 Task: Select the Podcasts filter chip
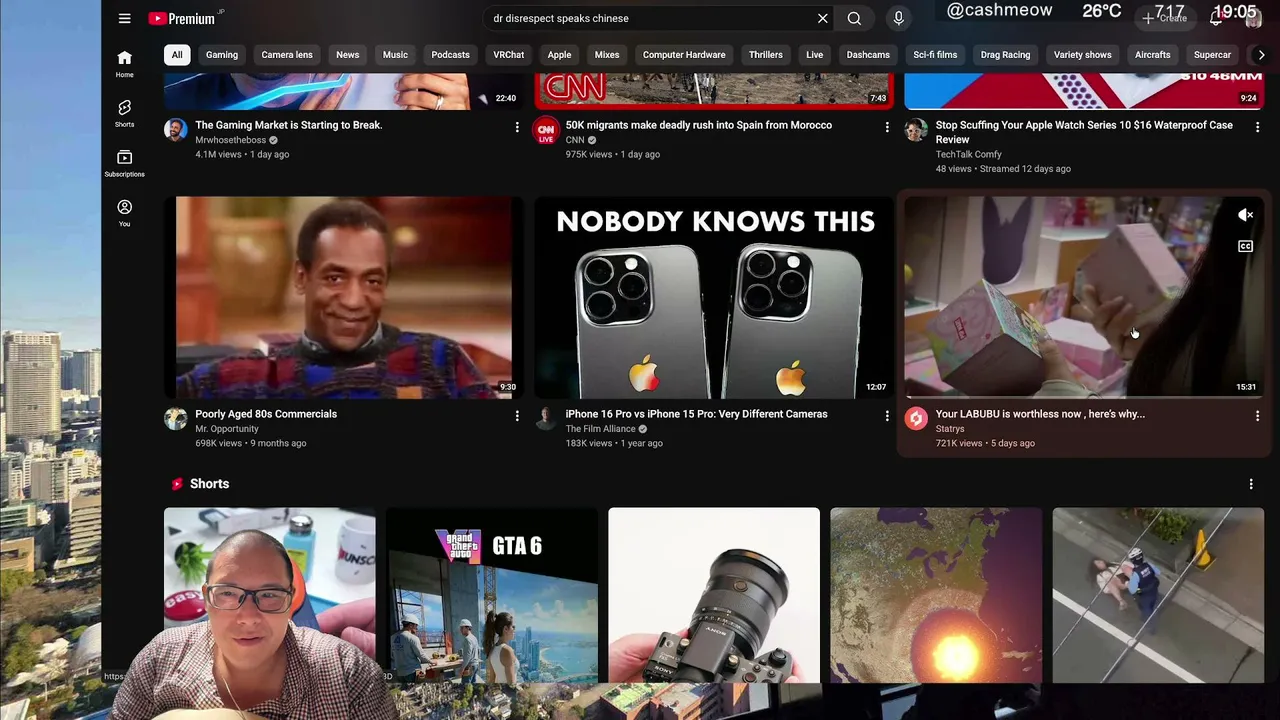tap(450, 55)
